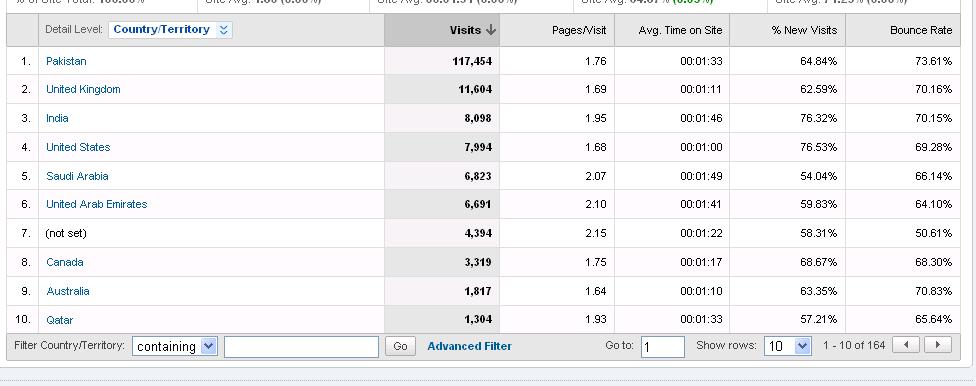Viewport: 976px width, 386px height.
Task: Open the United States country link
Action: [x=78, y=147]
